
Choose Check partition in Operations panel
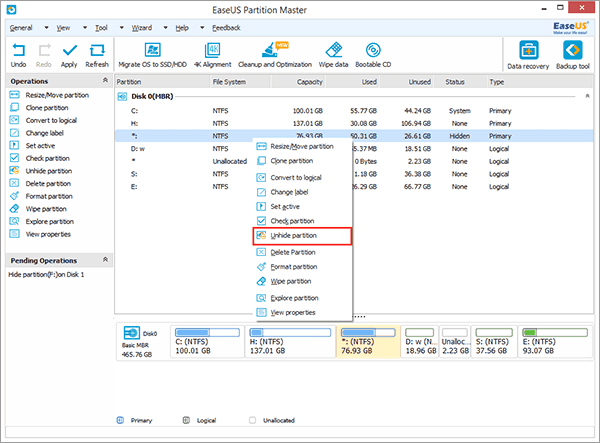[x=40, y=158]
